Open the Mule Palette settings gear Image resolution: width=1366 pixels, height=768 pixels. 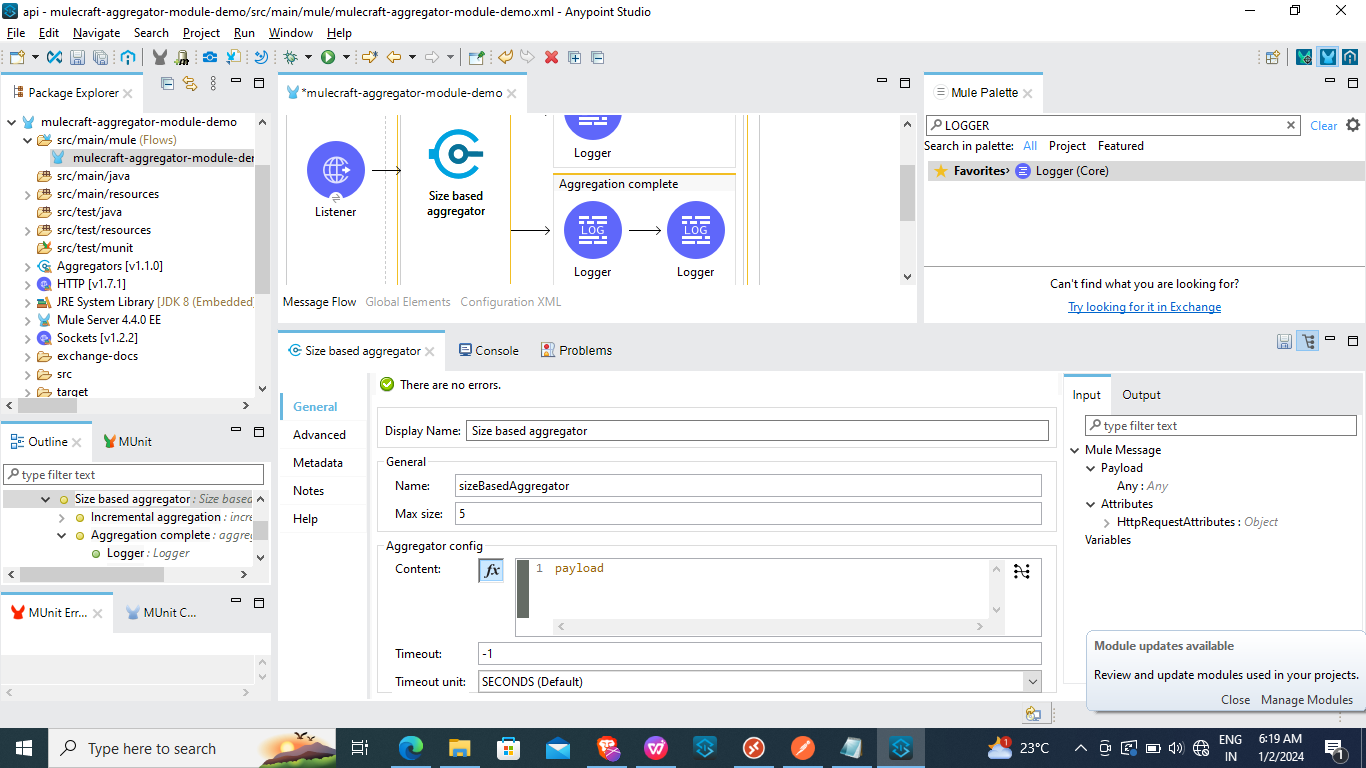click(x=1353, y=125)
